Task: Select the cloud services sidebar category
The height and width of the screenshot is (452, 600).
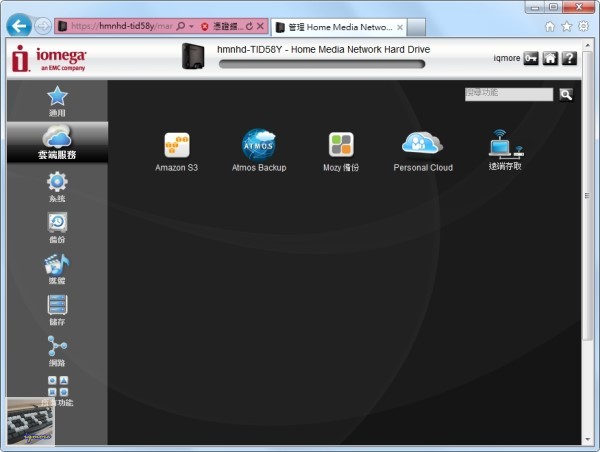Action: 57,142
